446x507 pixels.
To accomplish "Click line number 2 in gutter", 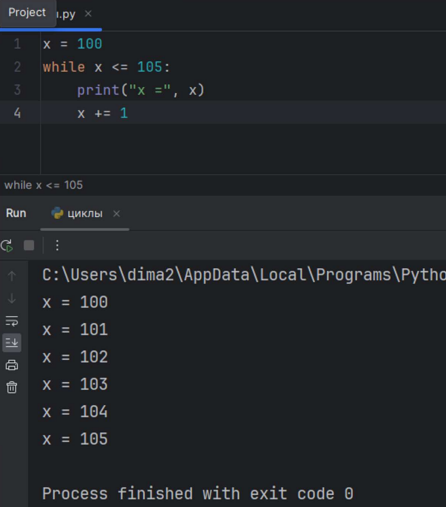I will (17, 67).
